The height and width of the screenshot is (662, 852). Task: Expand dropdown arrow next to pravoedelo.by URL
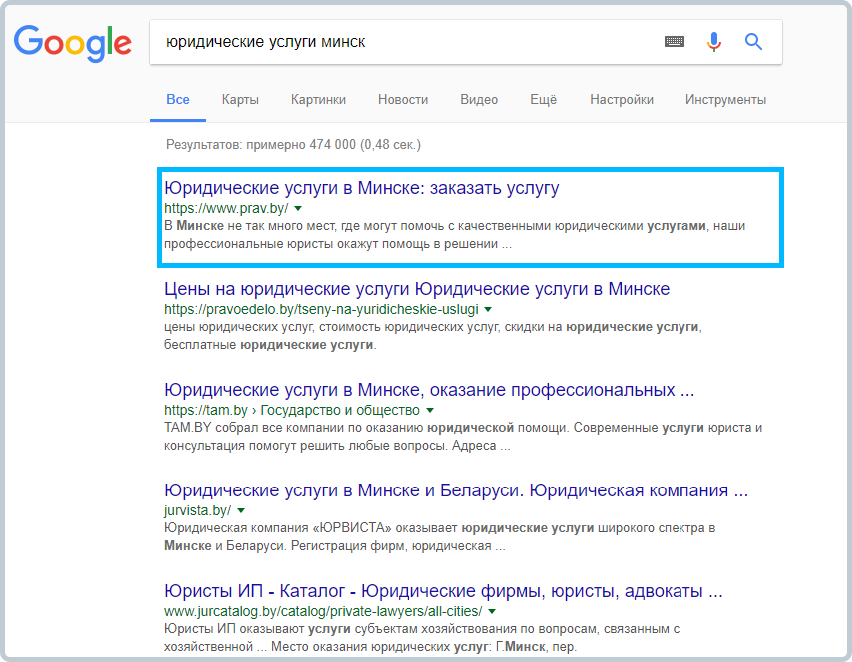(488, 309)
